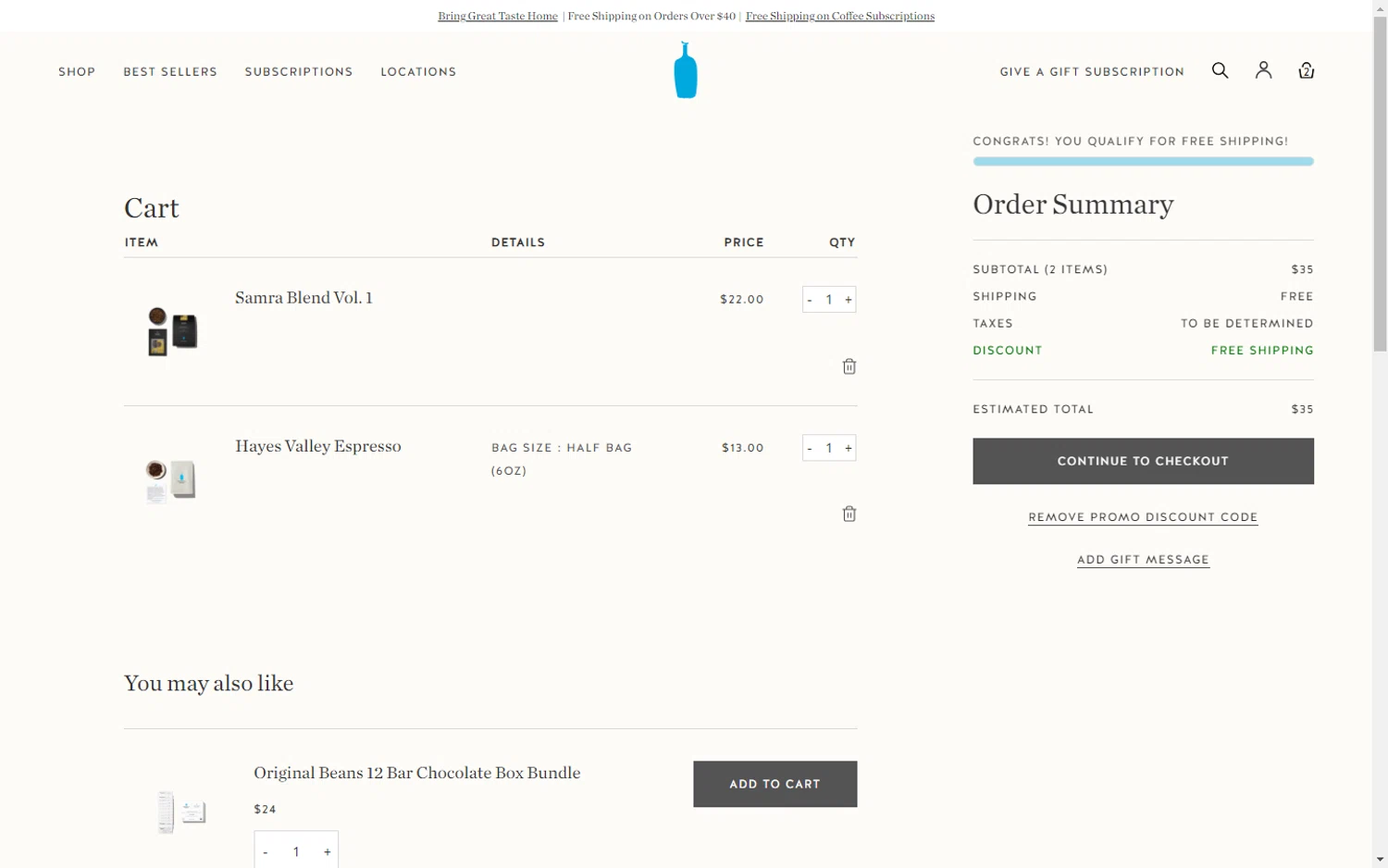Decrease Hayes Valley Espresso quantity
The width and height of the screenshot is (1388, 868).
(810, 448)
